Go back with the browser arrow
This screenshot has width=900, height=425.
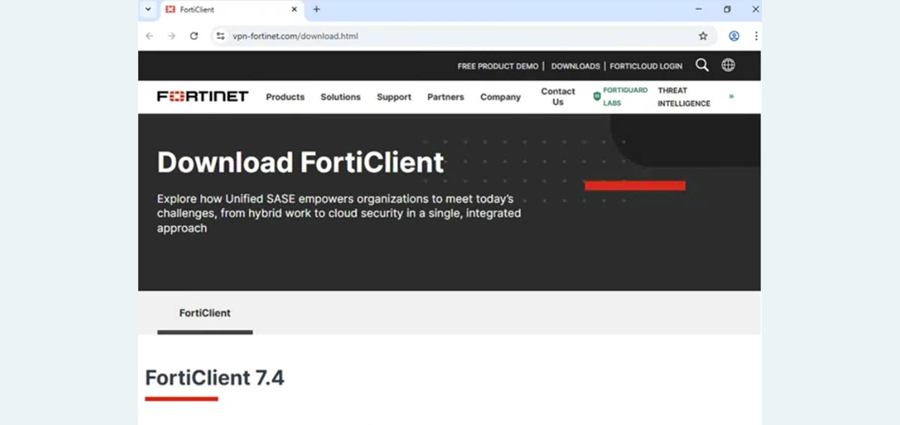[x=149, y=36]
